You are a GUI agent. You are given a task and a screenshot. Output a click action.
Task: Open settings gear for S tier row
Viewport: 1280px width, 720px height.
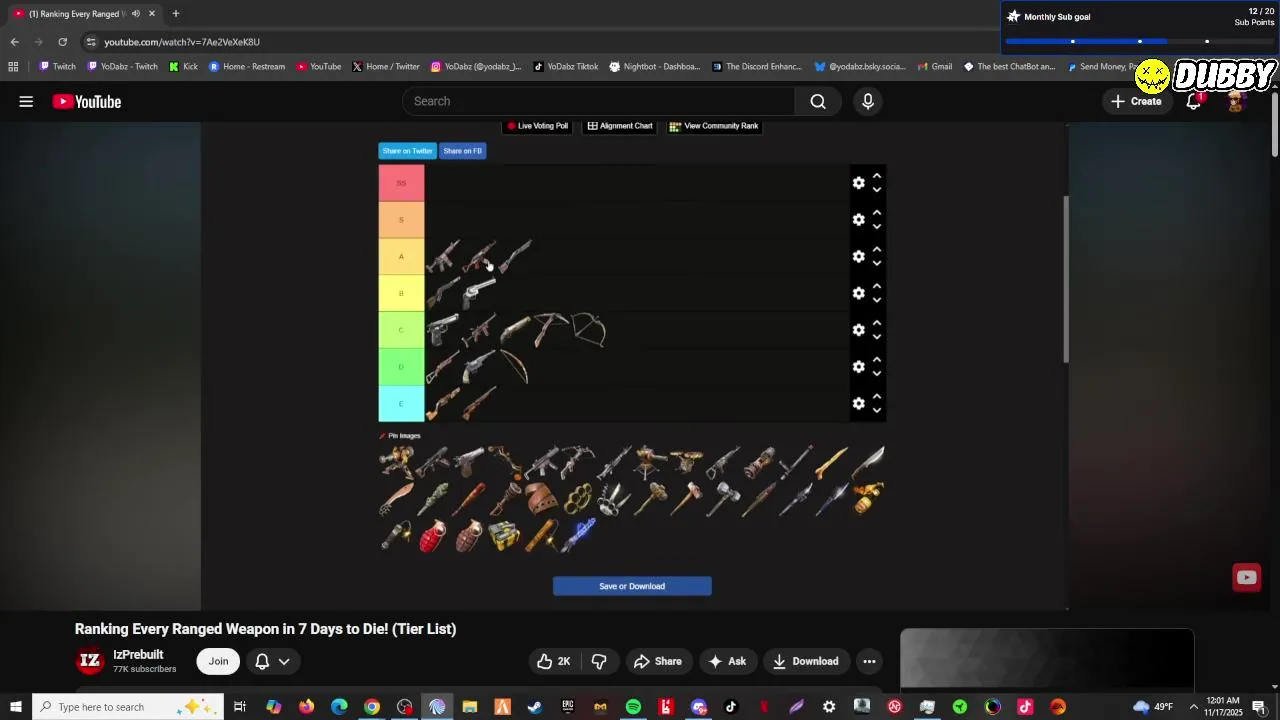[858, 220]
